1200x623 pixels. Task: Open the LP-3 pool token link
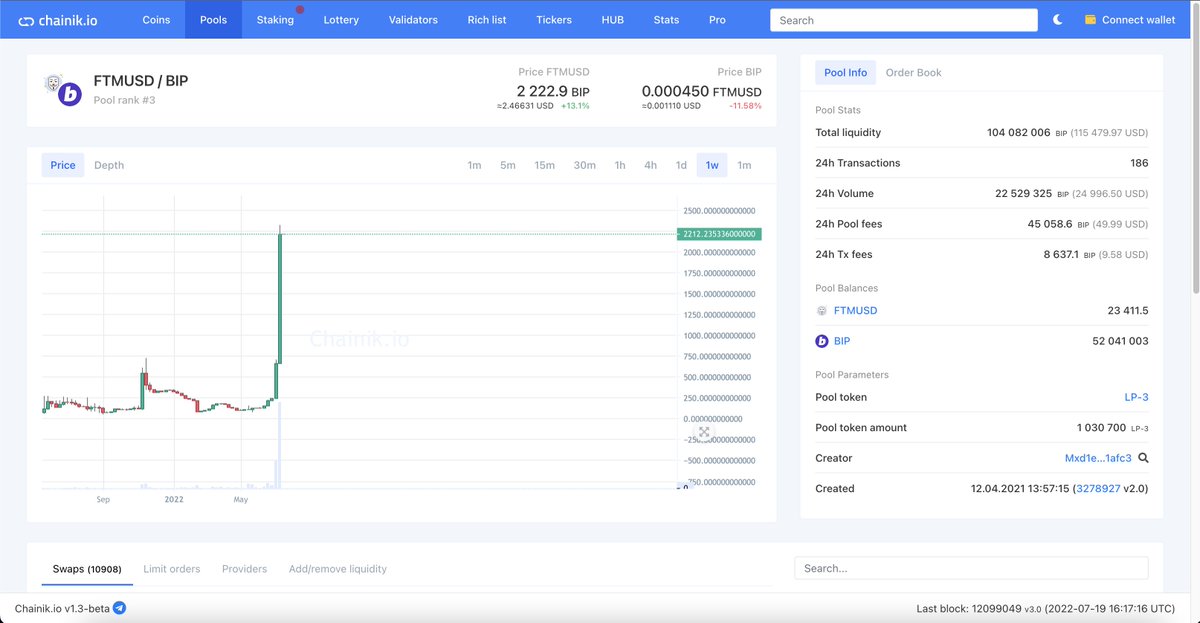[x=1136, y=397]
